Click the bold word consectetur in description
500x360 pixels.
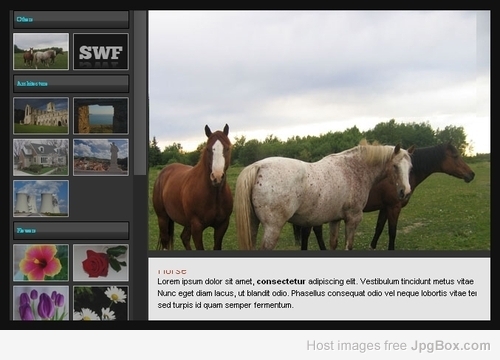[281, 281]
